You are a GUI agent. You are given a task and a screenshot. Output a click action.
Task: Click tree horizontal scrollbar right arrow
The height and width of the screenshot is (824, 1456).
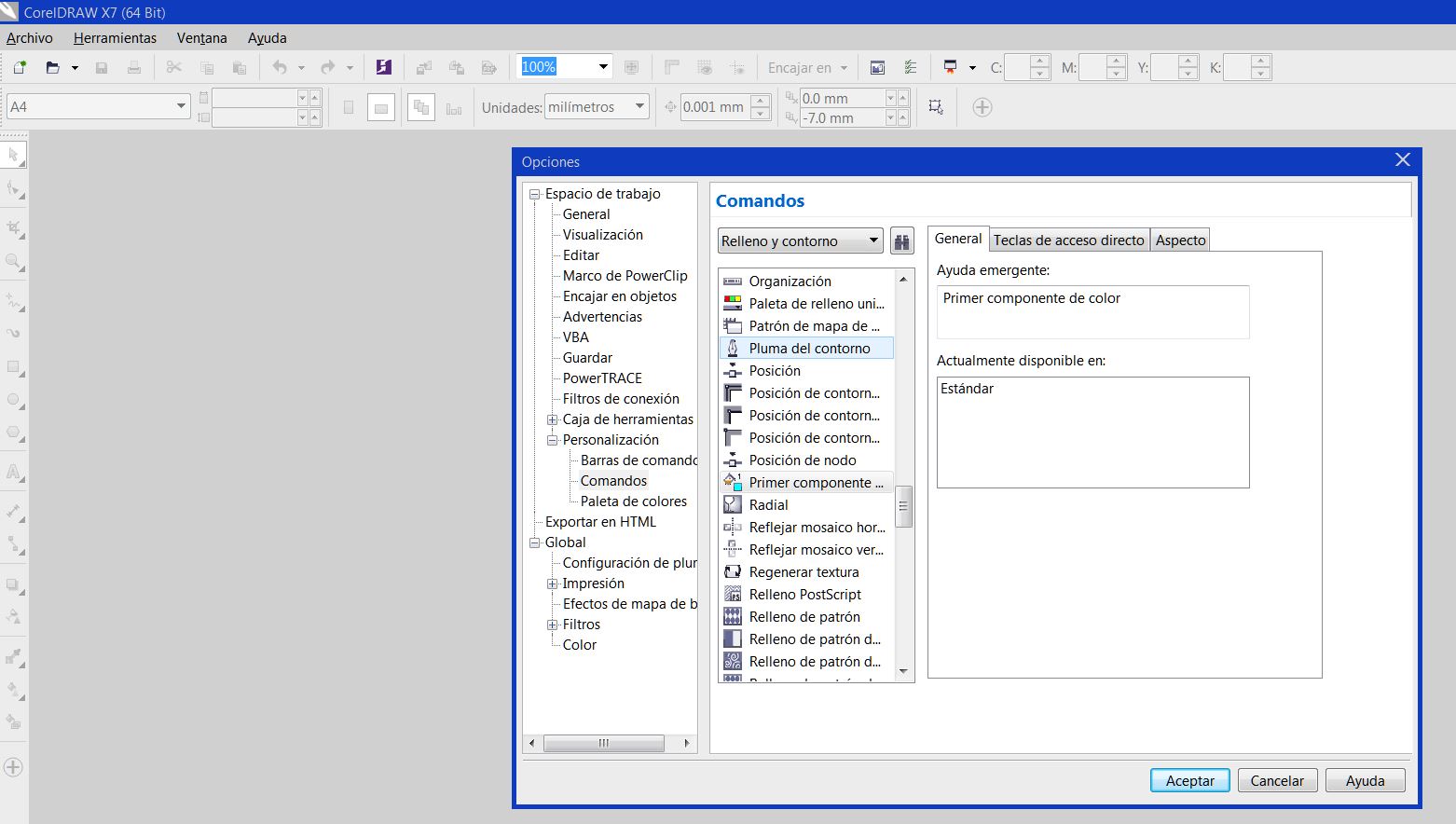tap(687, 743)
